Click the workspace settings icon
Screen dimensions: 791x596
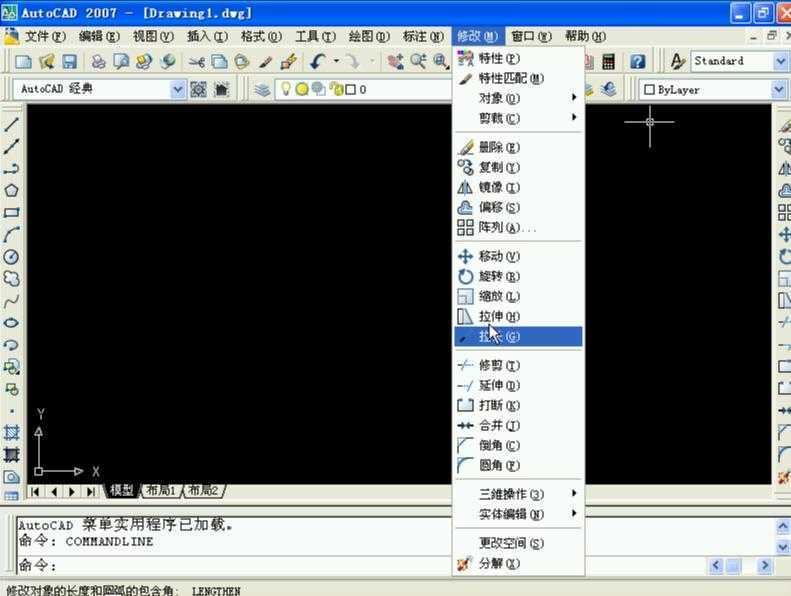(x=198, y=90)
